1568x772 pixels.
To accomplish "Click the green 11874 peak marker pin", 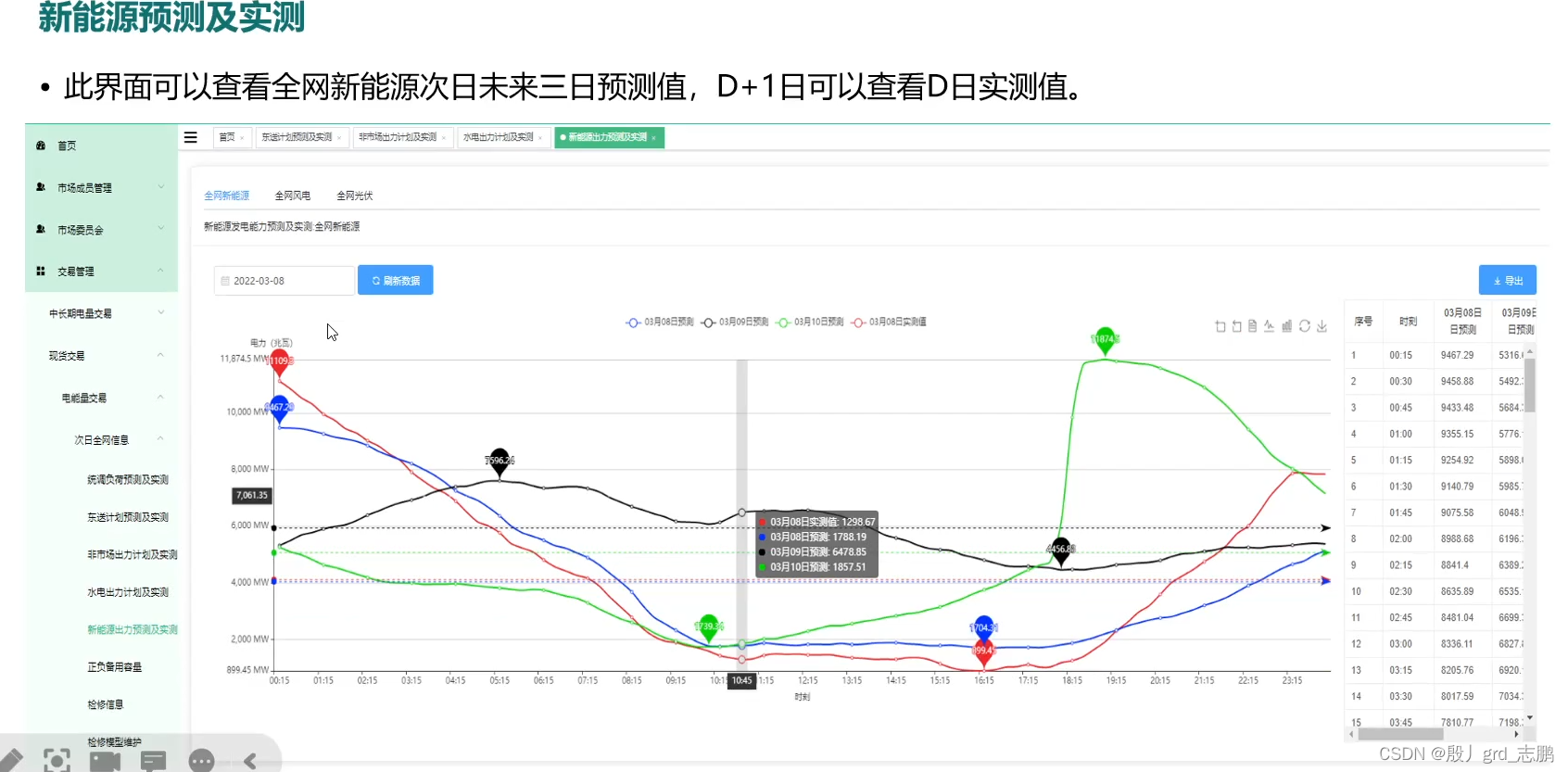I will point(1105,340).
